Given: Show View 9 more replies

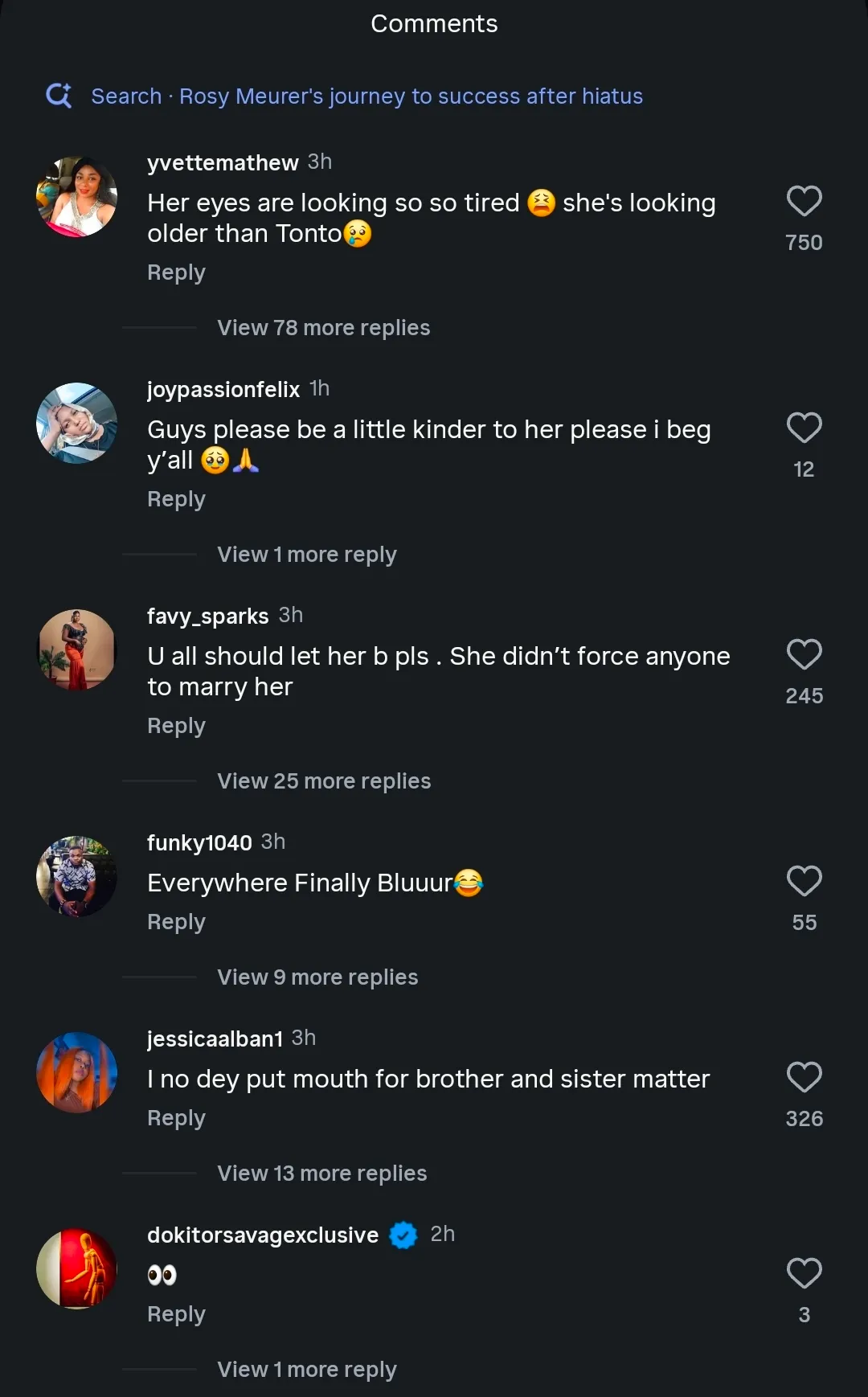Looking at the screenshot, I should pos(317,977).
